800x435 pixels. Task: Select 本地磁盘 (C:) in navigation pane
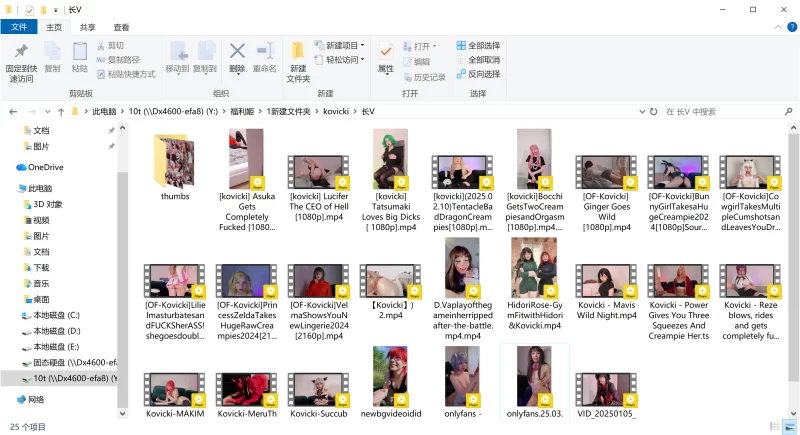[51, 315]
